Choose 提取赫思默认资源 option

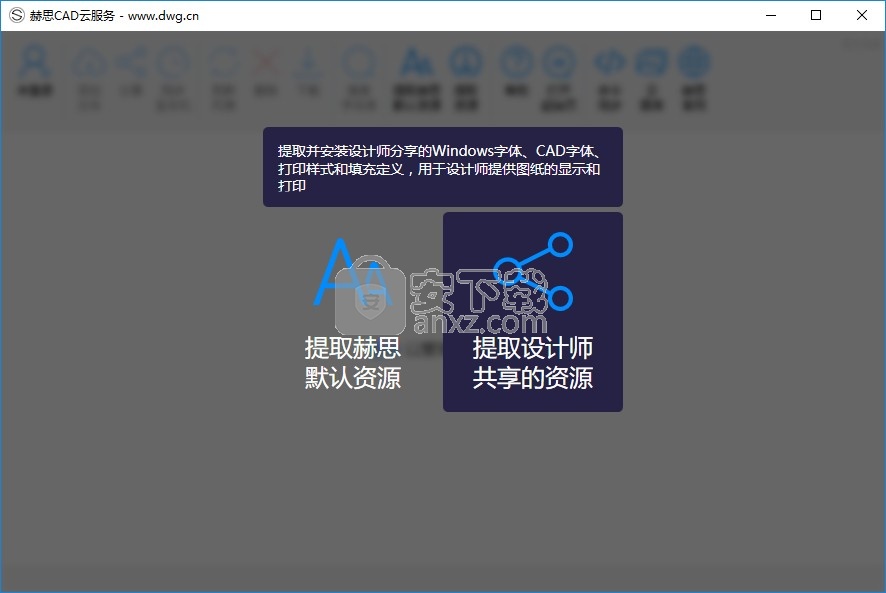click(353, 312)
